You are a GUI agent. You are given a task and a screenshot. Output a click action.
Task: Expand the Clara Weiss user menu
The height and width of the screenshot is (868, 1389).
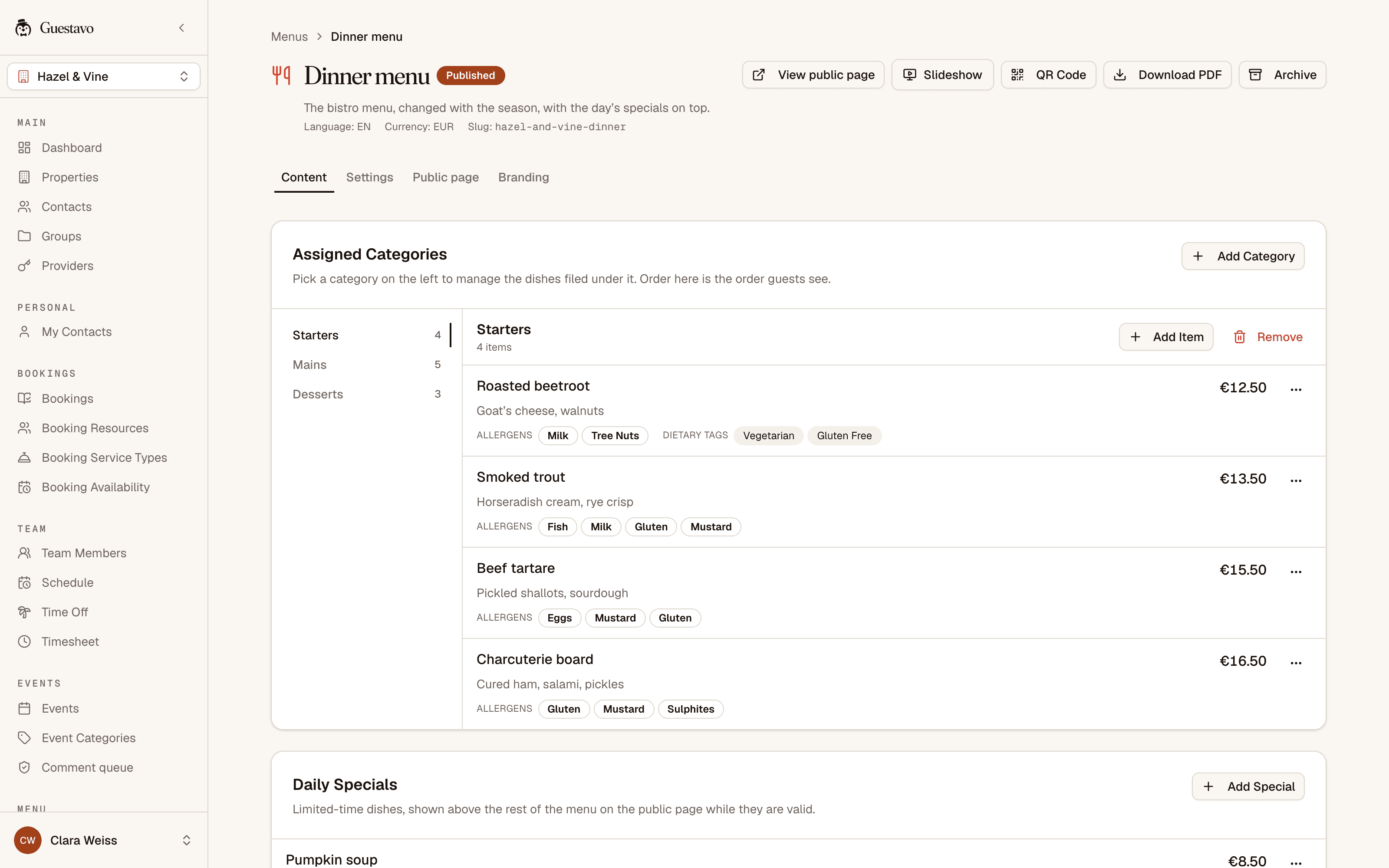pyautogui.click(x=103, y=841)
